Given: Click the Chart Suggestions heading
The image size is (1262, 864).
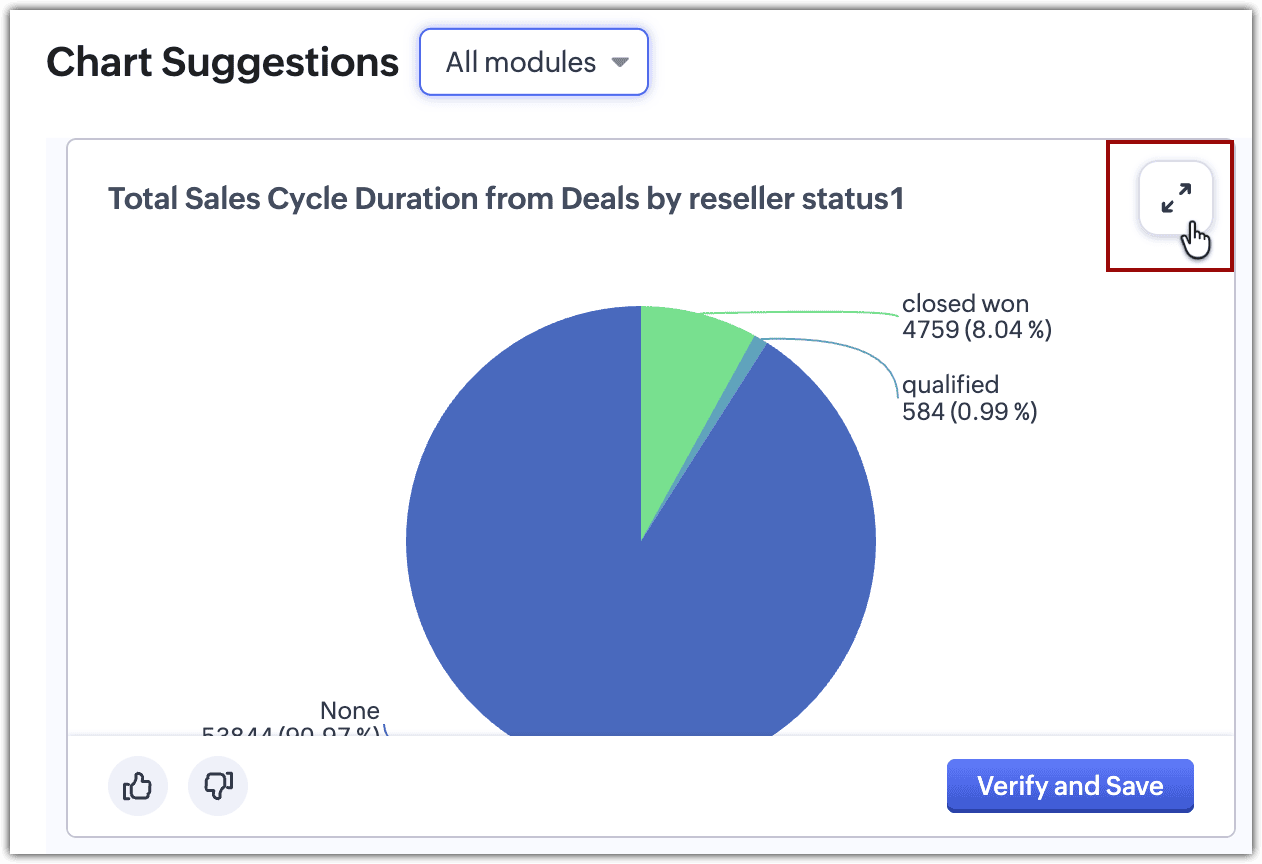Looking at the screenshot, I should click(223, 63).
